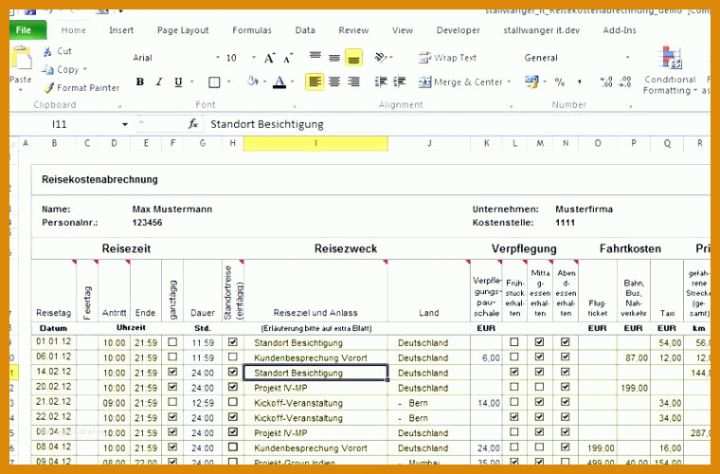
Task: Apply the Font Color red swatch button
Action: pos(279,82)
